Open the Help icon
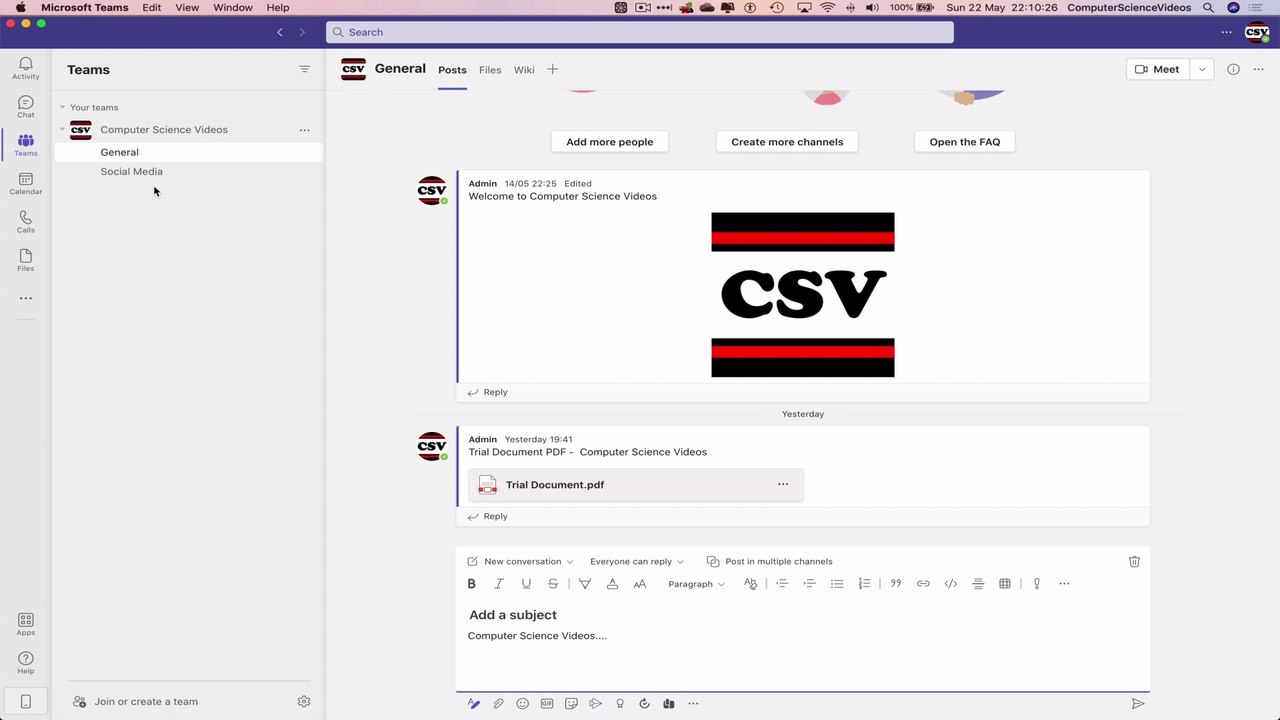Viewport: 1280px width, 720px height. pyautogui.click(x=26, y=663)
